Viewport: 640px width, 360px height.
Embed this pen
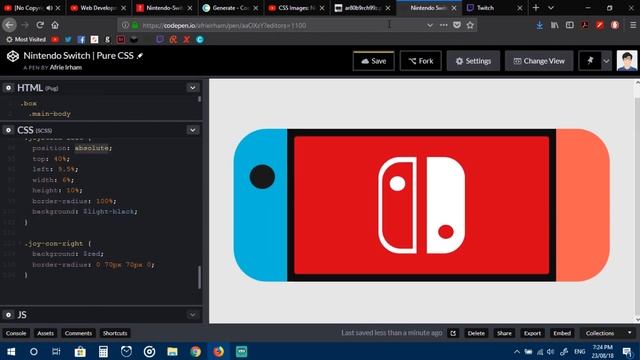click(x=562, y=333)
